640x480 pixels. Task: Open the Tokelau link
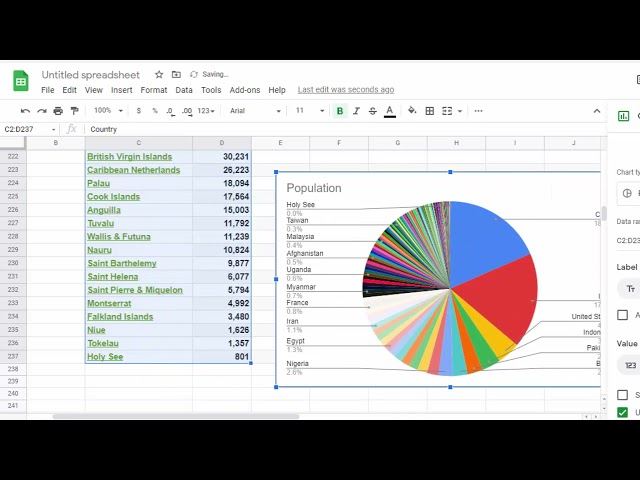[x=103, y=344]
